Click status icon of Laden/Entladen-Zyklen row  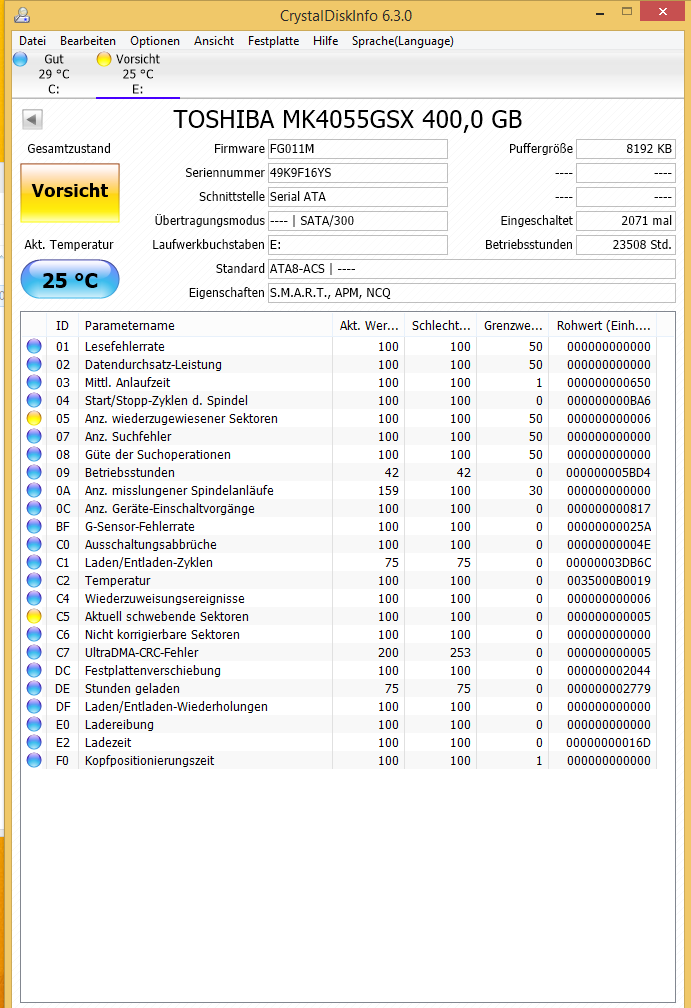coord(34,562)
